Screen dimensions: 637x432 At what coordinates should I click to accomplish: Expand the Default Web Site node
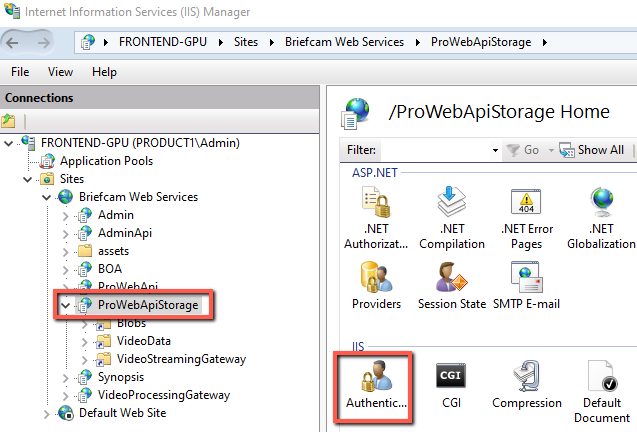tap(46, 414)
